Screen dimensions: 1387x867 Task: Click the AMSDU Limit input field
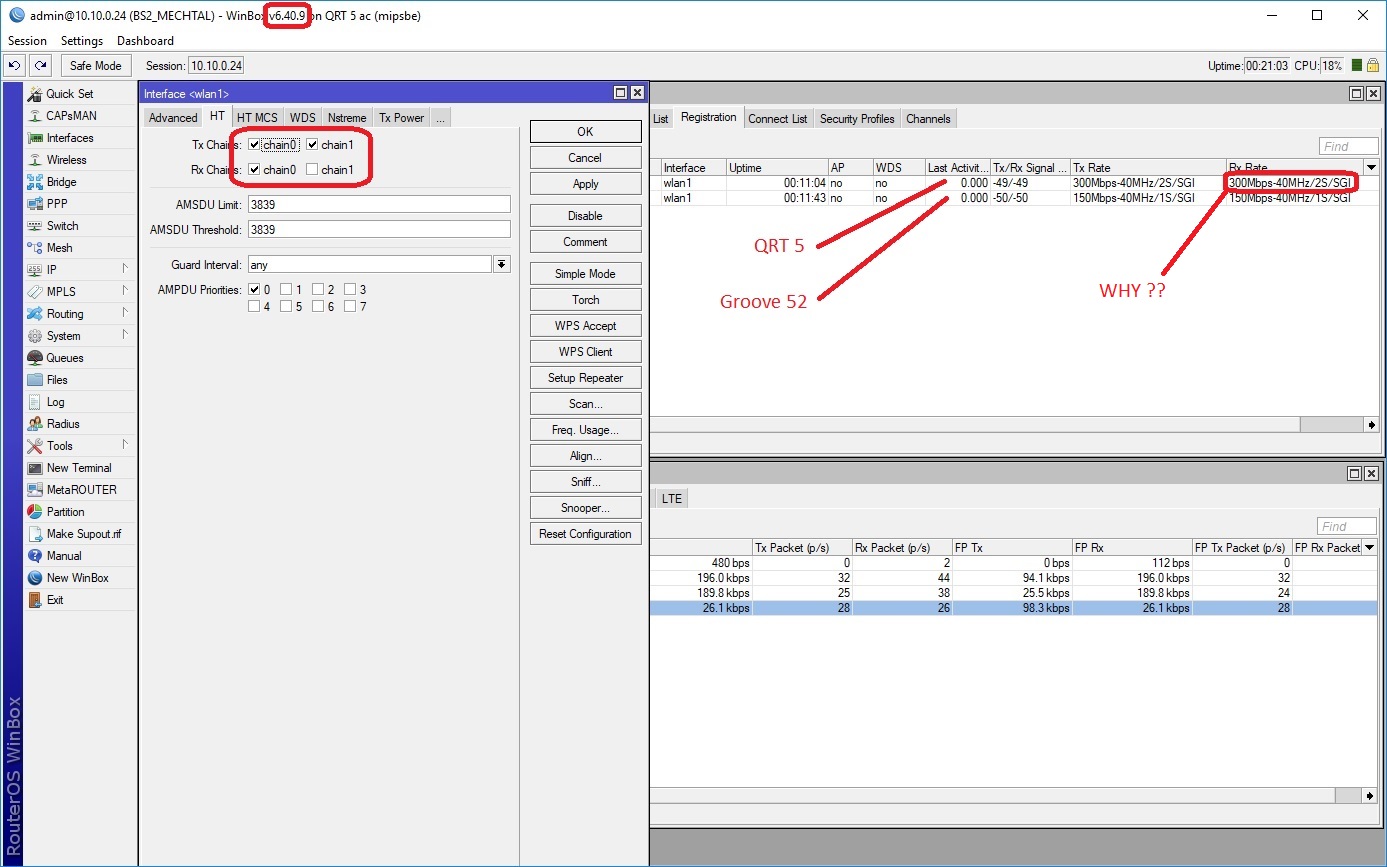click(379, 204)
